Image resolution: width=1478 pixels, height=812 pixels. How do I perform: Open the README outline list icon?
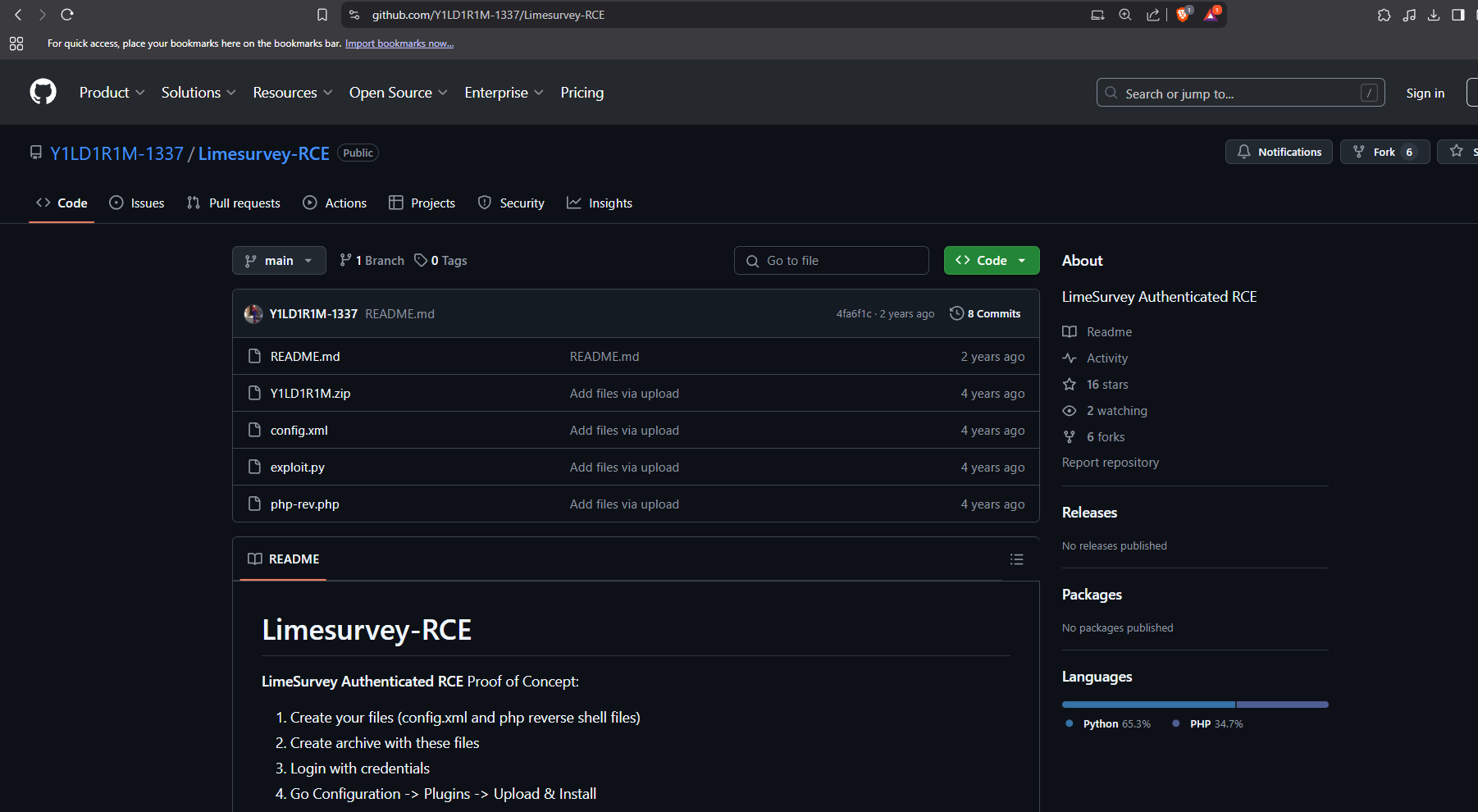(x=1017, y=559)
